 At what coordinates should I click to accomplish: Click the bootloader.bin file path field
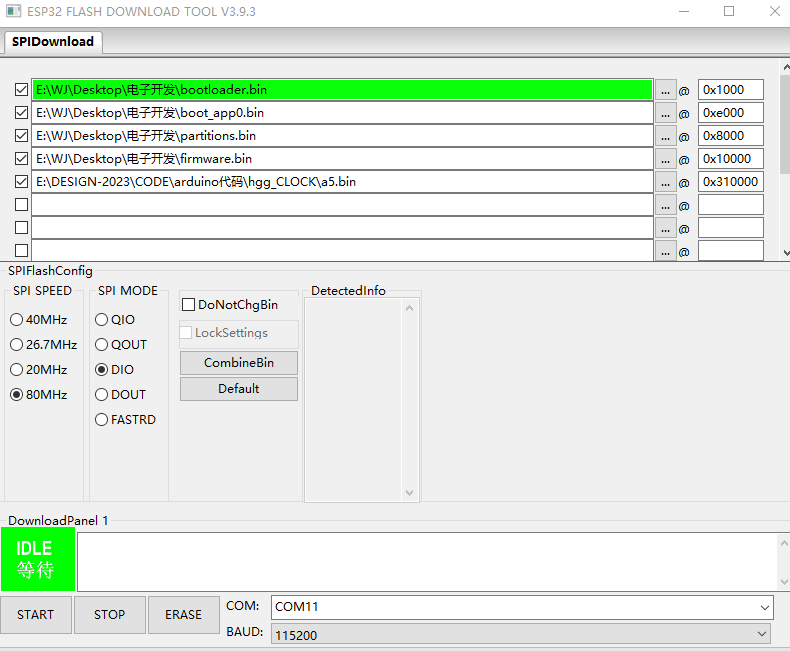pyautogui.click(x=343, y=90)
